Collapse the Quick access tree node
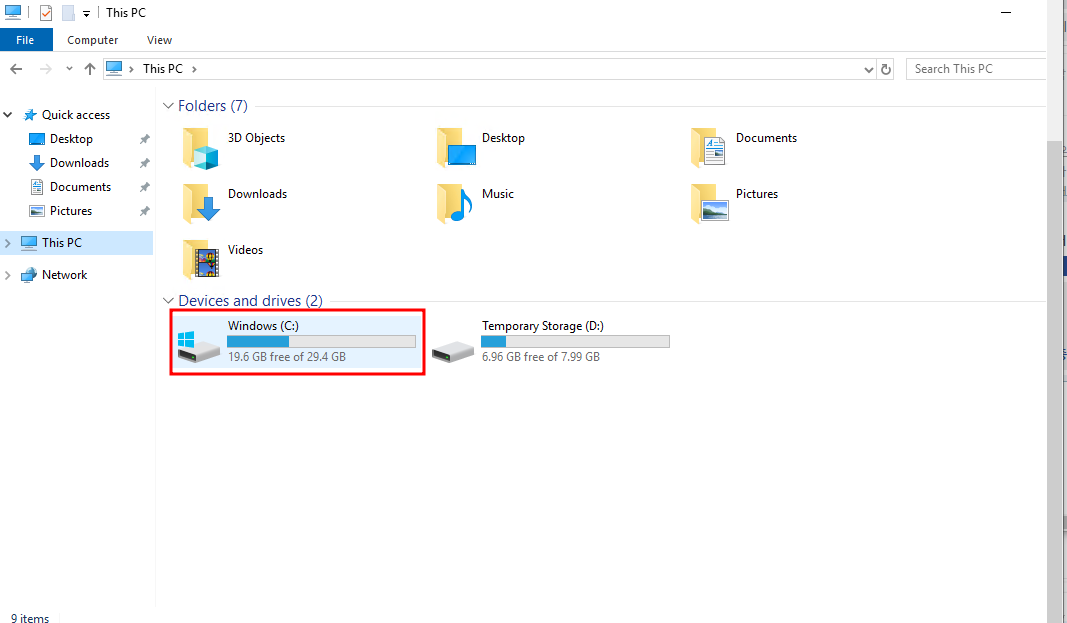 coord(8,115)
